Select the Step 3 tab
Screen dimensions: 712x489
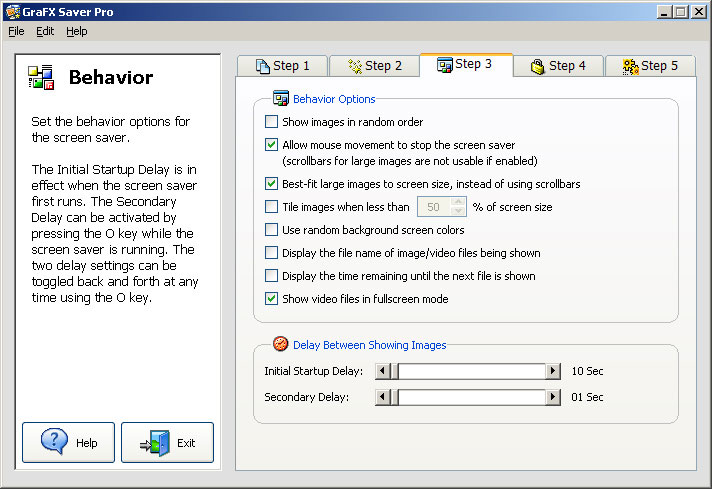466,64
